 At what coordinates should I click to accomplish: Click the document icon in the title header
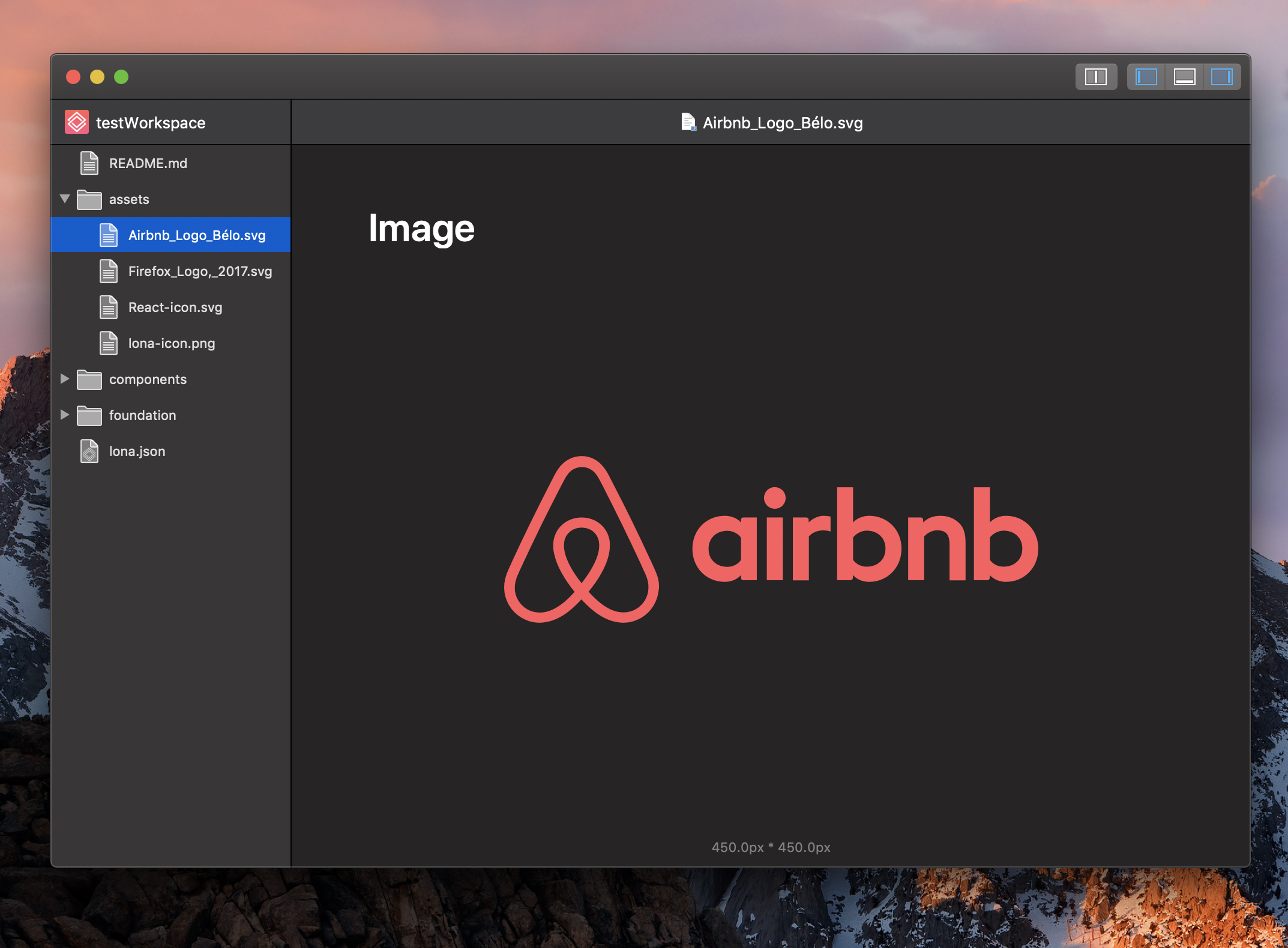coord(689,122)
